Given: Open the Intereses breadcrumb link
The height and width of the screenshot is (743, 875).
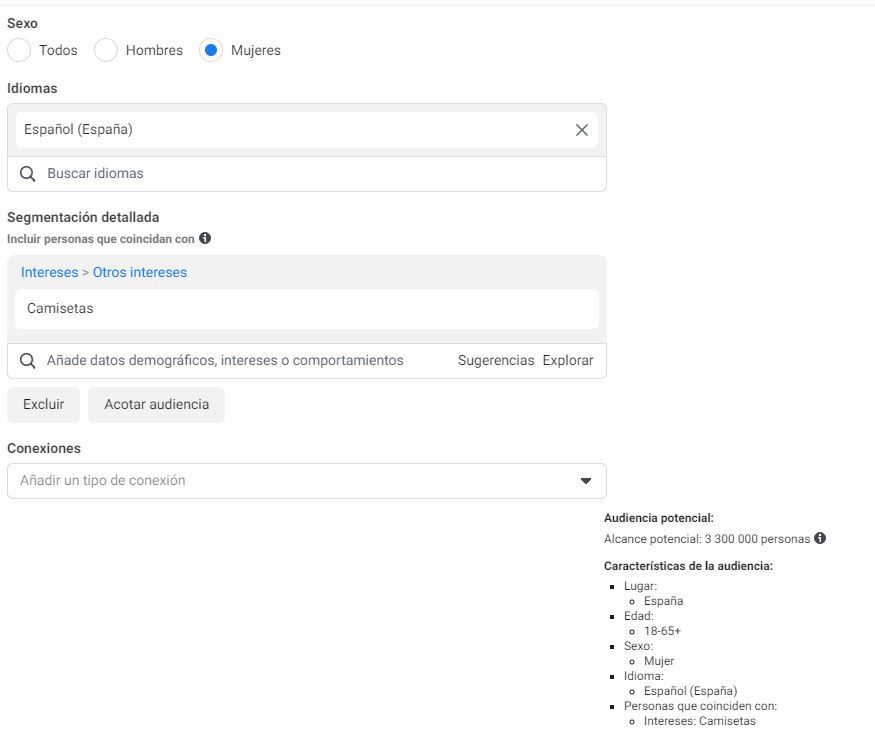Looking at the screenshot, I should pos(49,272).
